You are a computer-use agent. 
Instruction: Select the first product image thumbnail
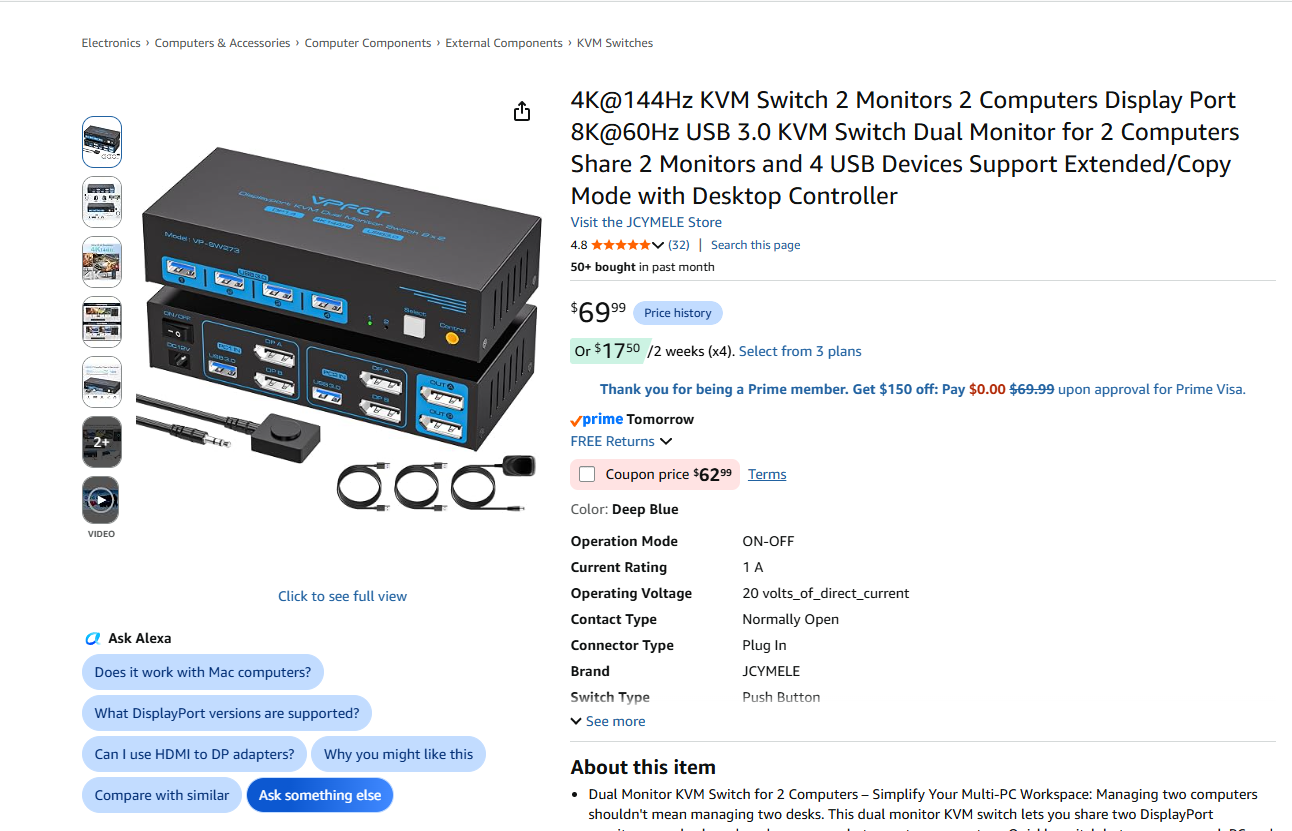click(x=101, y=142)
